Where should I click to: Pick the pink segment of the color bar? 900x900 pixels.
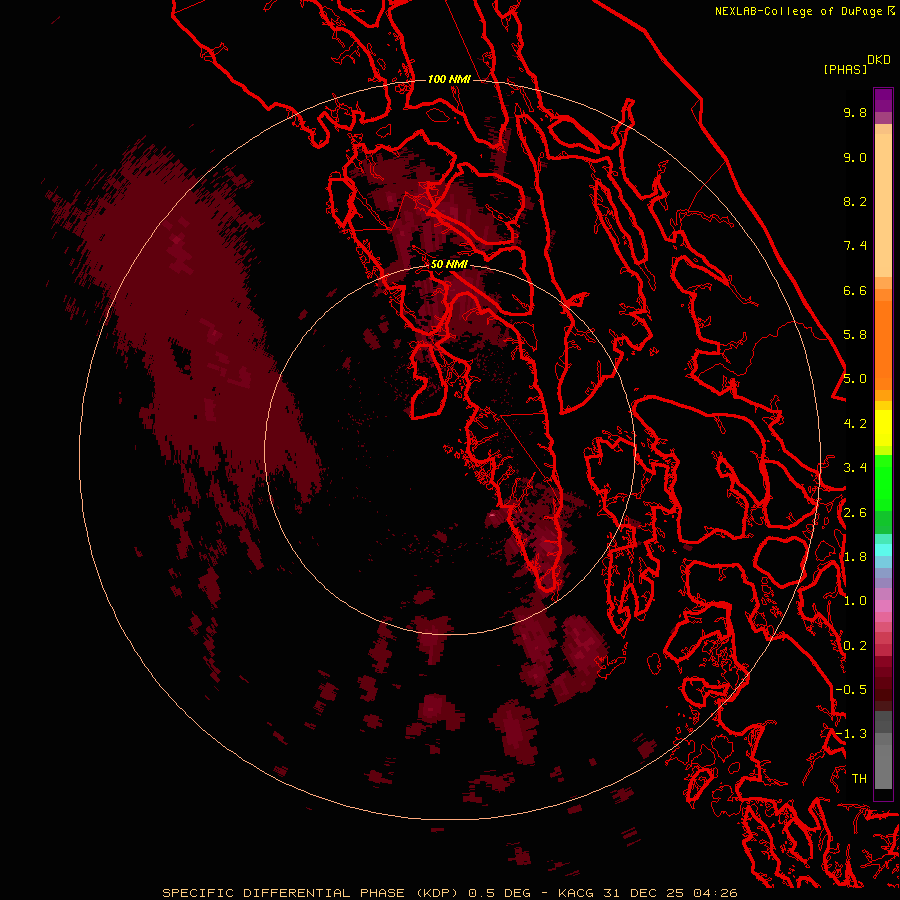pyautogui.click(x=883, y=606)
